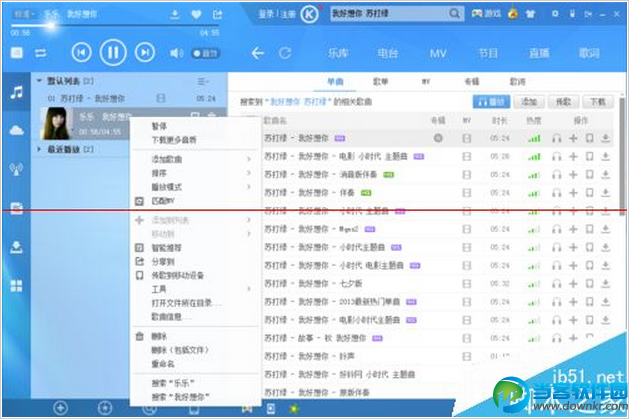Expand the 添加歌曲 submenu
629x420 pixels.
196,159
